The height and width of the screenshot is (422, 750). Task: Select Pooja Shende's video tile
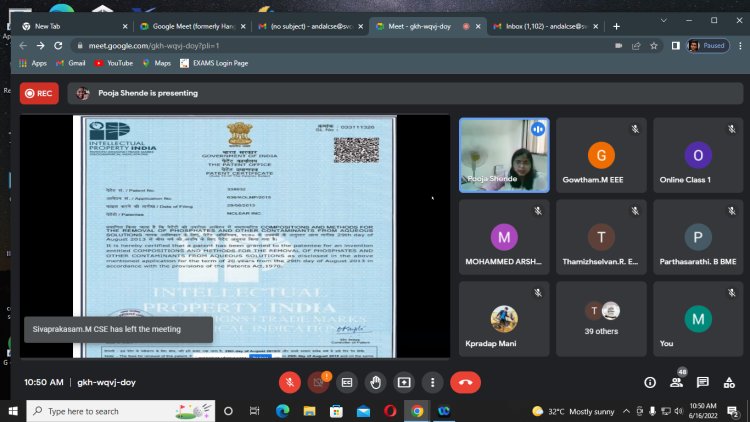[x=504, y=155]
